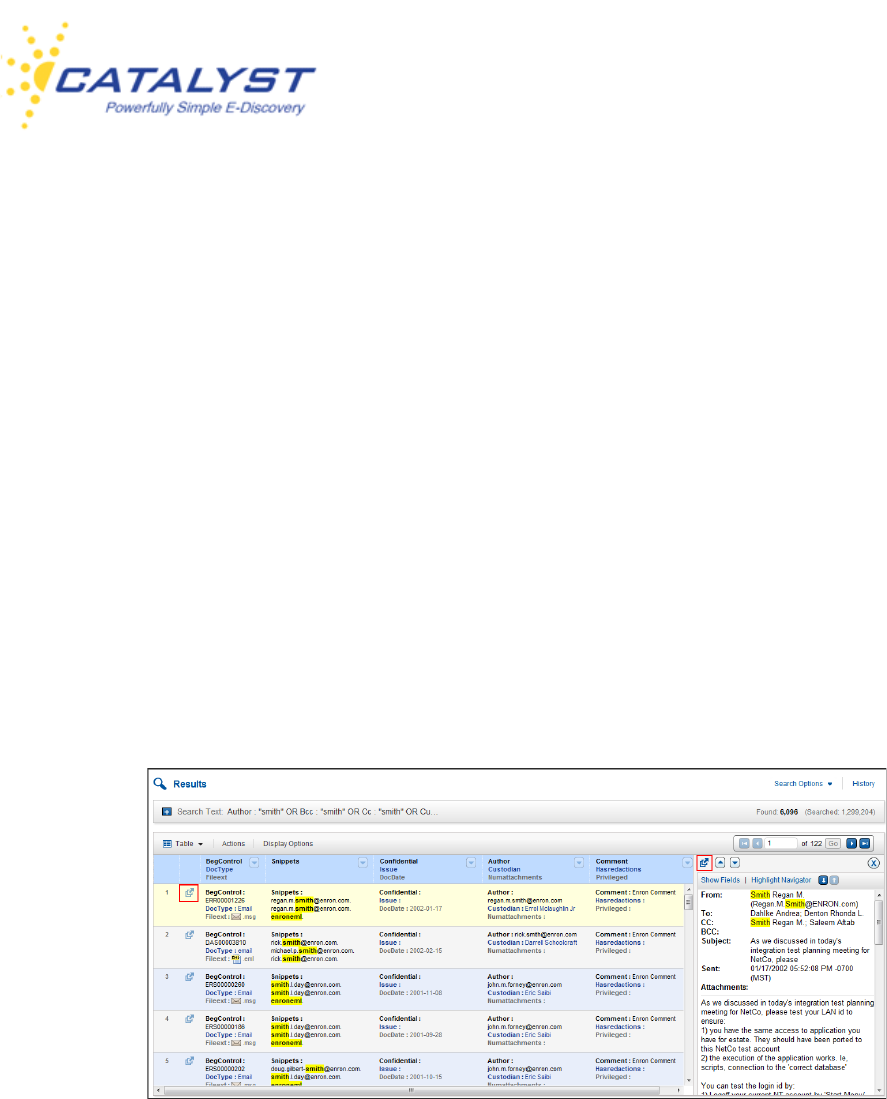
Task: Open document in row 5 in new window
Action: [189, 1061]
